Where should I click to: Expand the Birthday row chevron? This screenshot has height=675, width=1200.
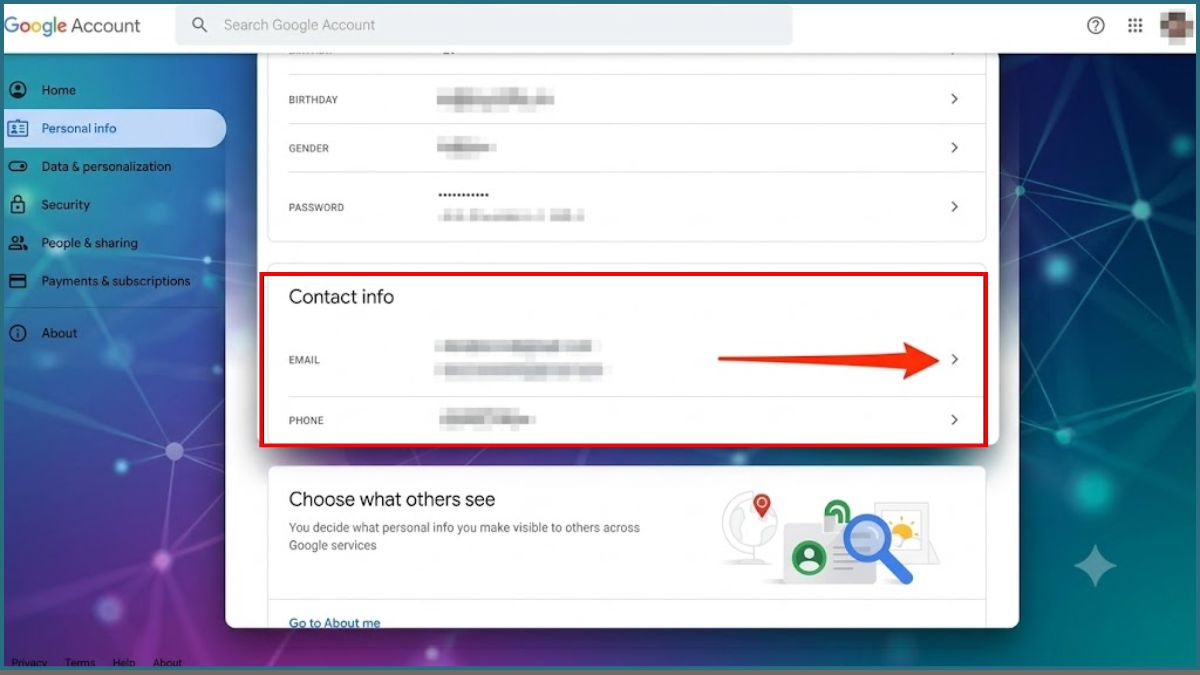(954, 99)
